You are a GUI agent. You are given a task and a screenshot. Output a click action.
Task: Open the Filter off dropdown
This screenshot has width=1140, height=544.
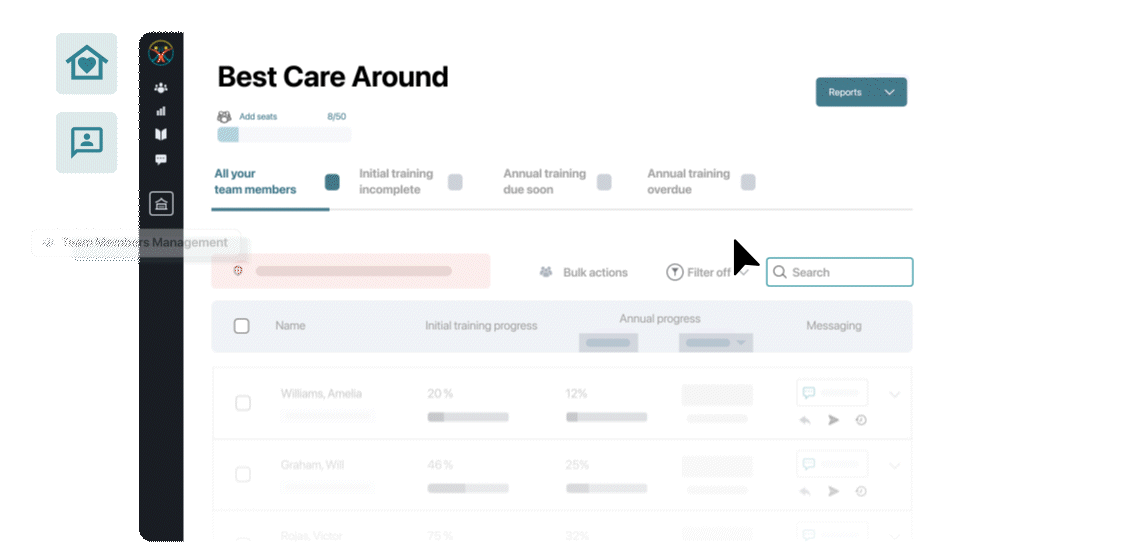(x=706, y=272)
